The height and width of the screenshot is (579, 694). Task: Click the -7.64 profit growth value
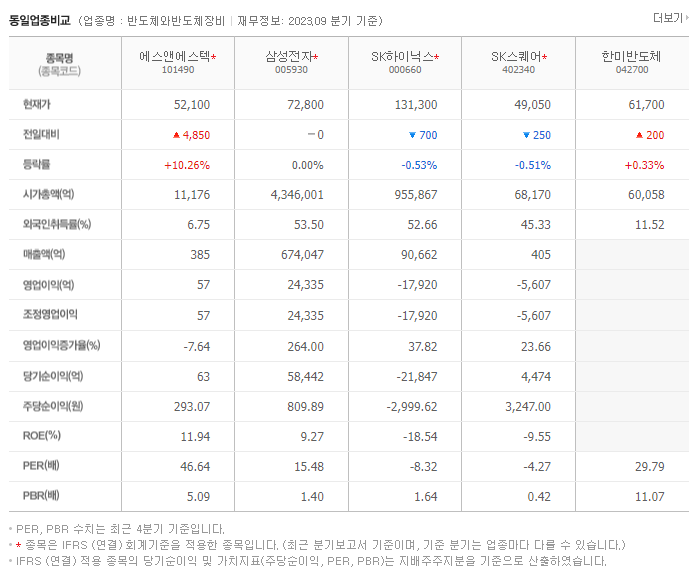pos(197,347)
